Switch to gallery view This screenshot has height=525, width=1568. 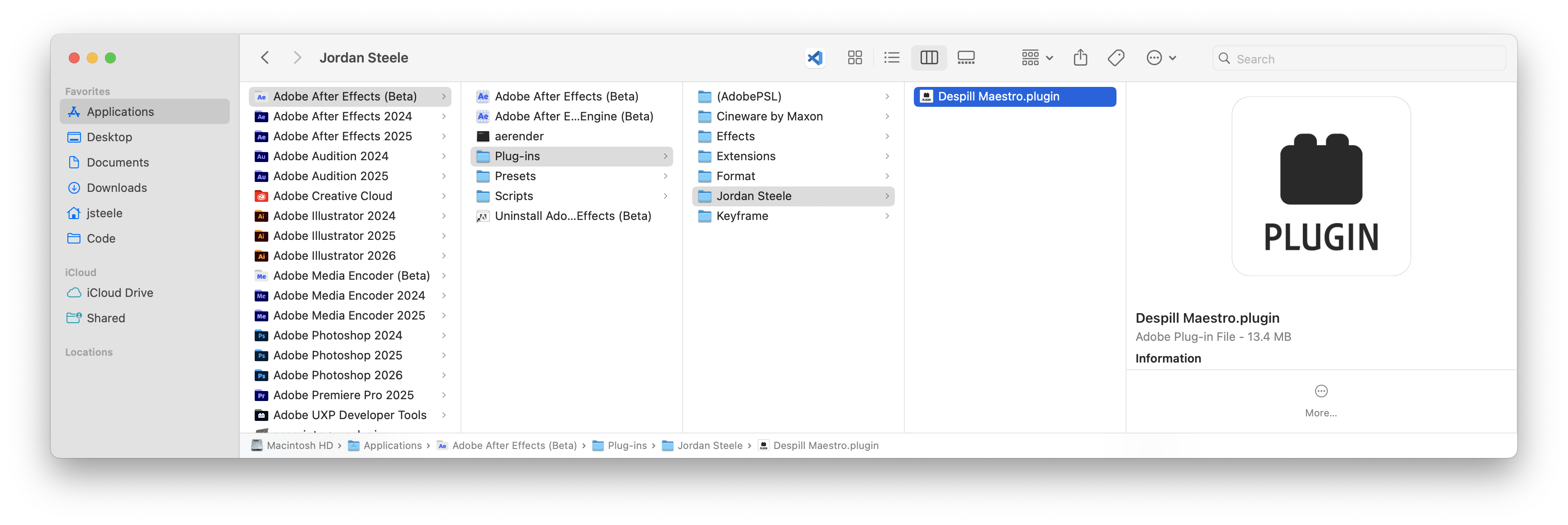point(966,58)
